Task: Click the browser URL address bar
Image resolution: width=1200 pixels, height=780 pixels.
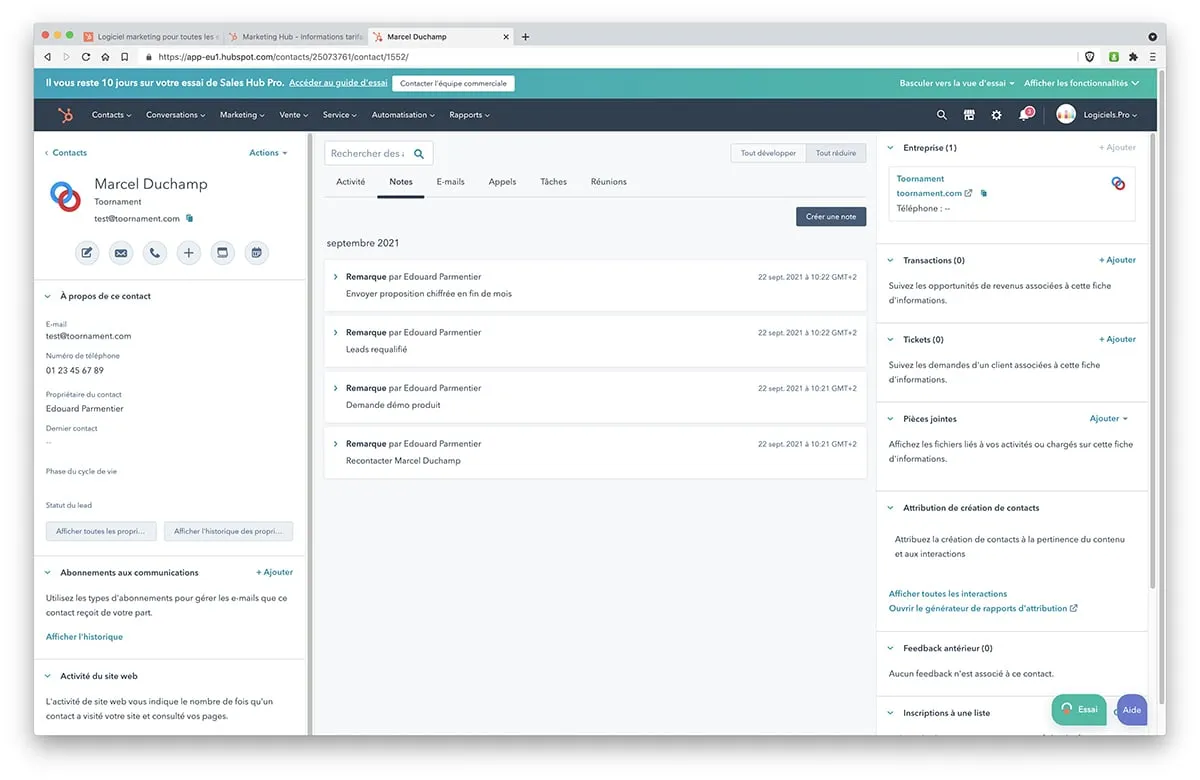Action: (610, 57)
